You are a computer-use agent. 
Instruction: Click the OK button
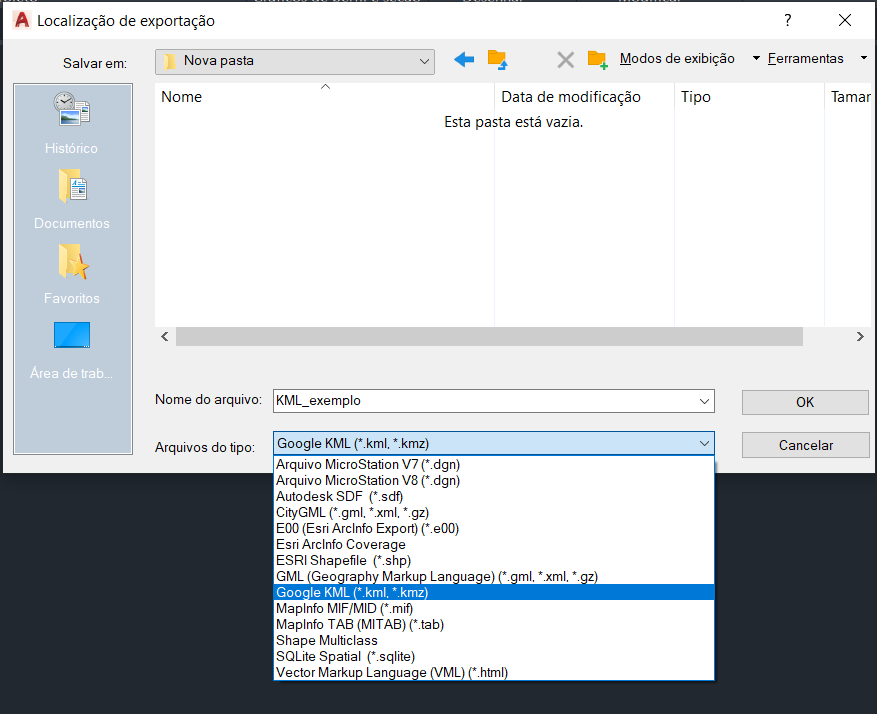point(805,403)
